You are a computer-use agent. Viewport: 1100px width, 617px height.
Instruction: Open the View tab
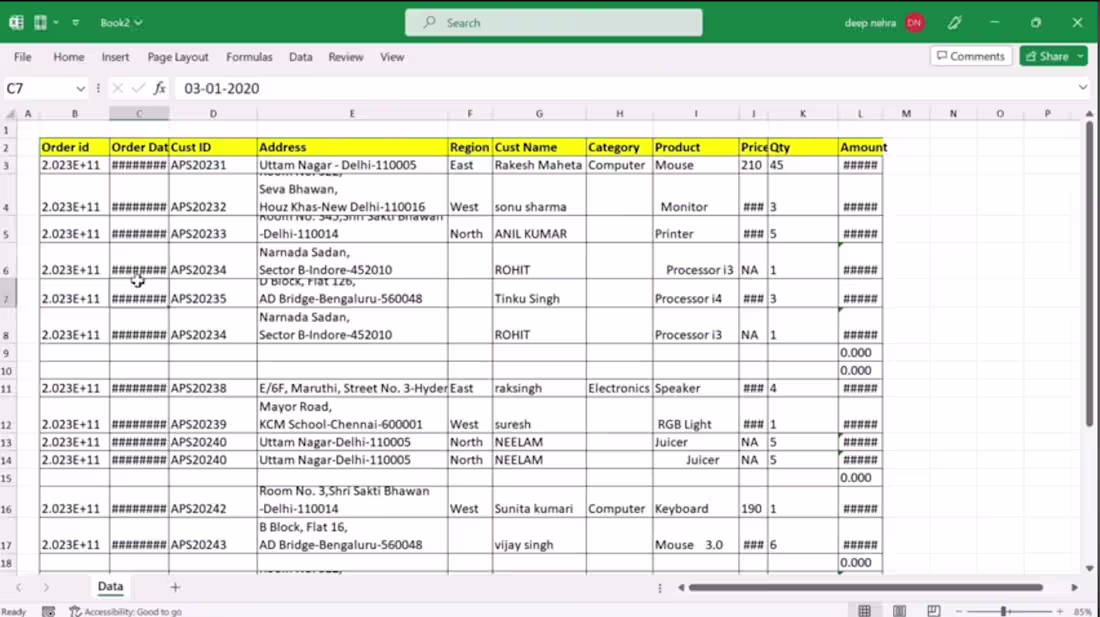coord(392,57)
